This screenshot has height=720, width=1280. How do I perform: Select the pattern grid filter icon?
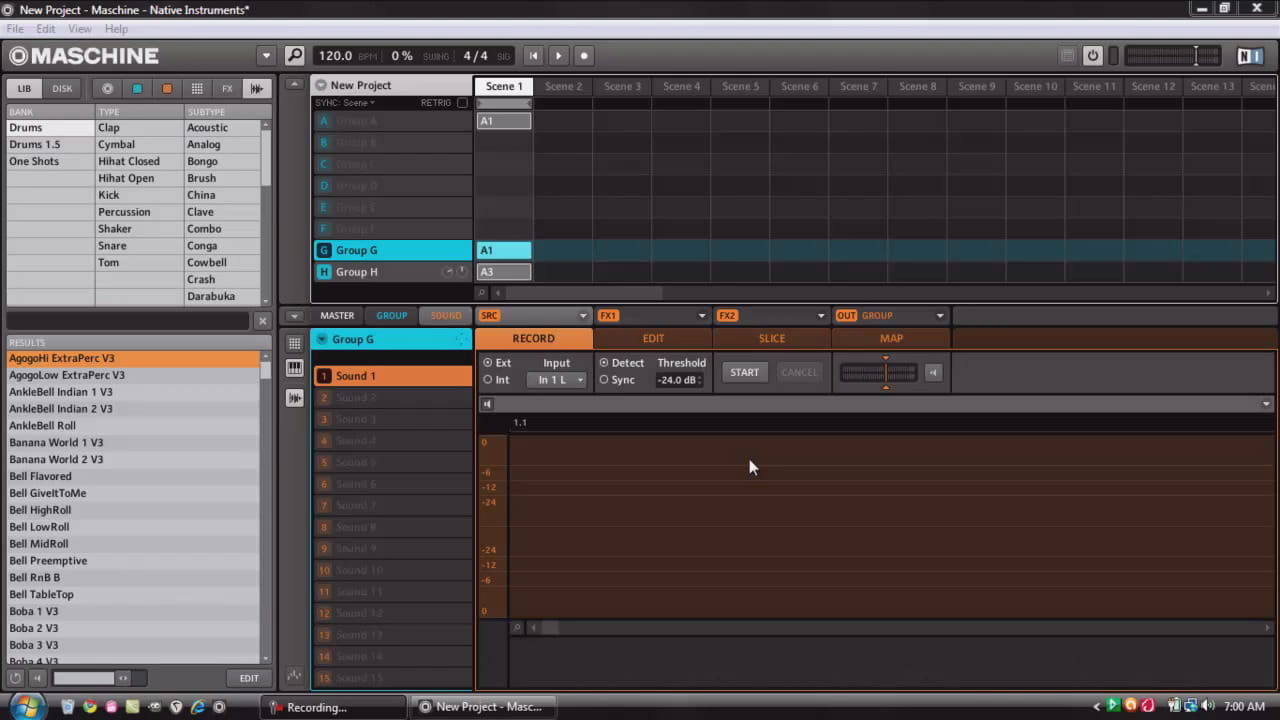coord(197,88)
